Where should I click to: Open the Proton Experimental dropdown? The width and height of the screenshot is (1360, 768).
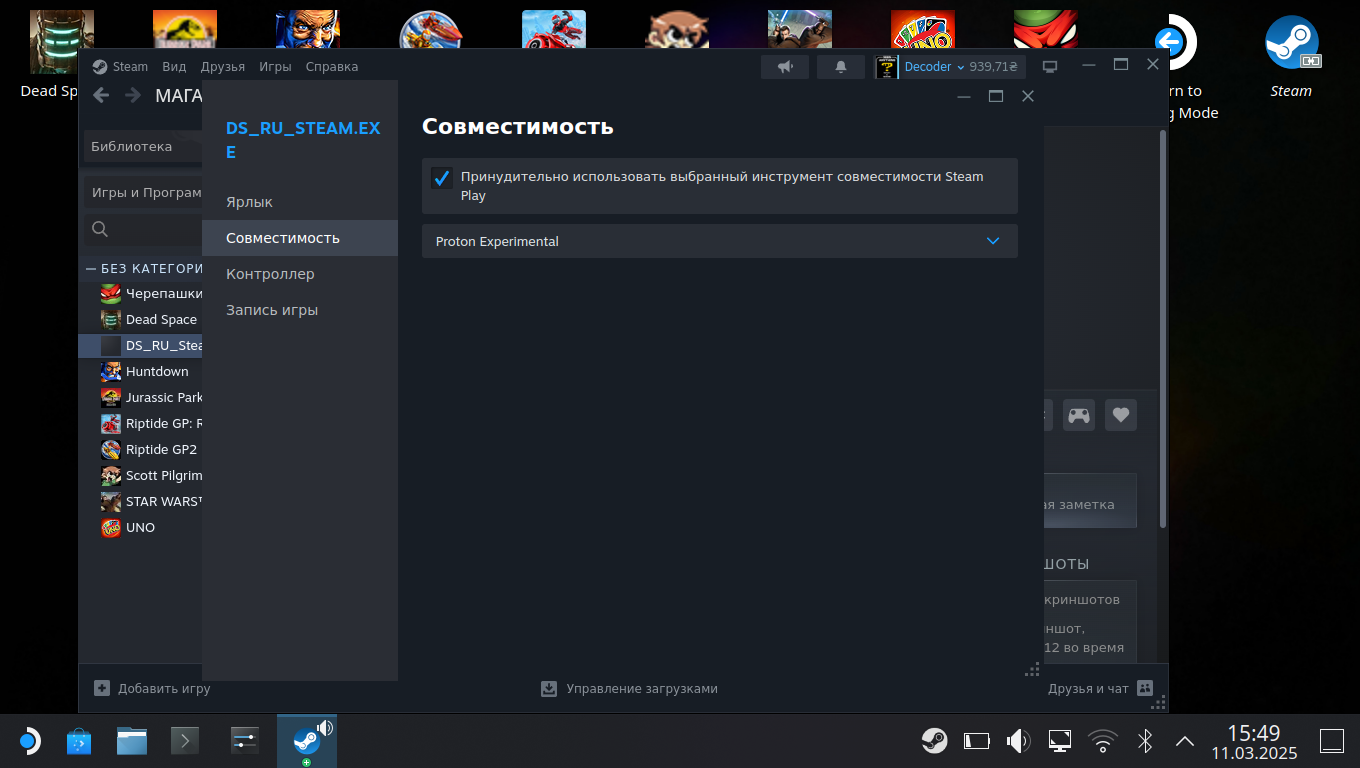pos(720,241)
